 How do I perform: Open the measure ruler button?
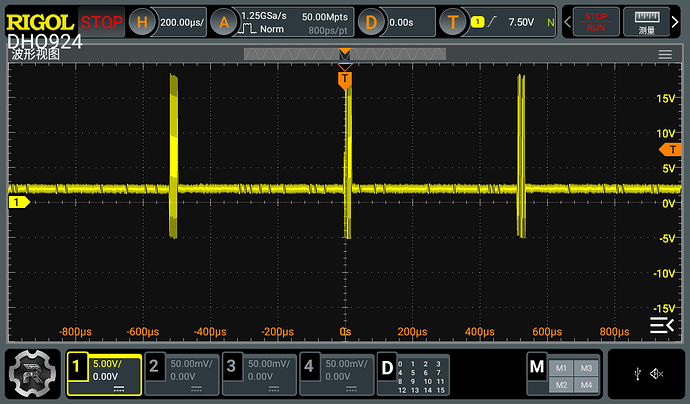[646, 22]
